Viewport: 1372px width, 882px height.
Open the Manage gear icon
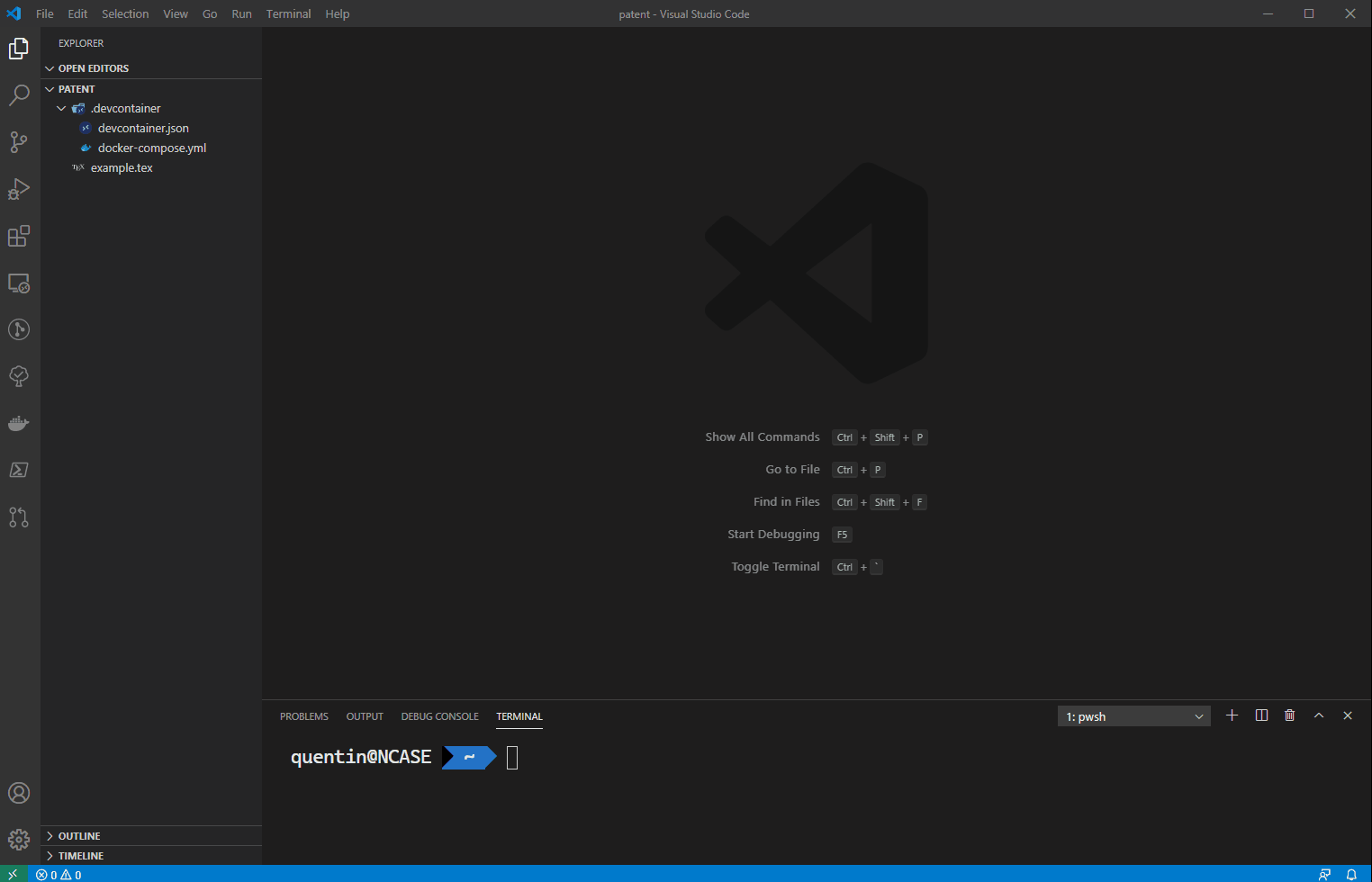coord(19,840)
